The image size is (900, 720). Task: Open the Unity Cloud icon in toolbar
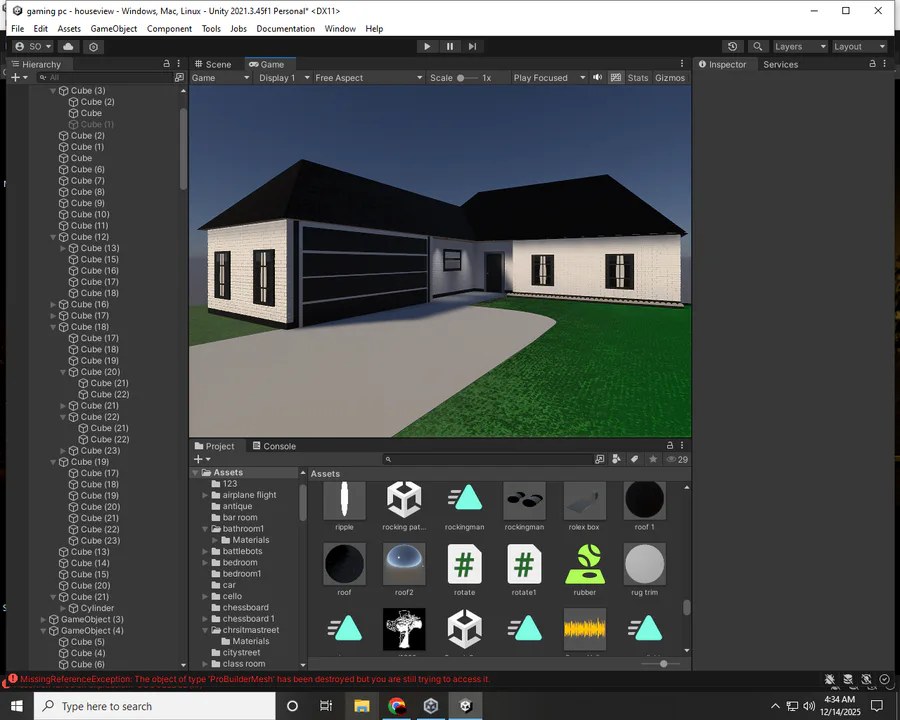68,47
